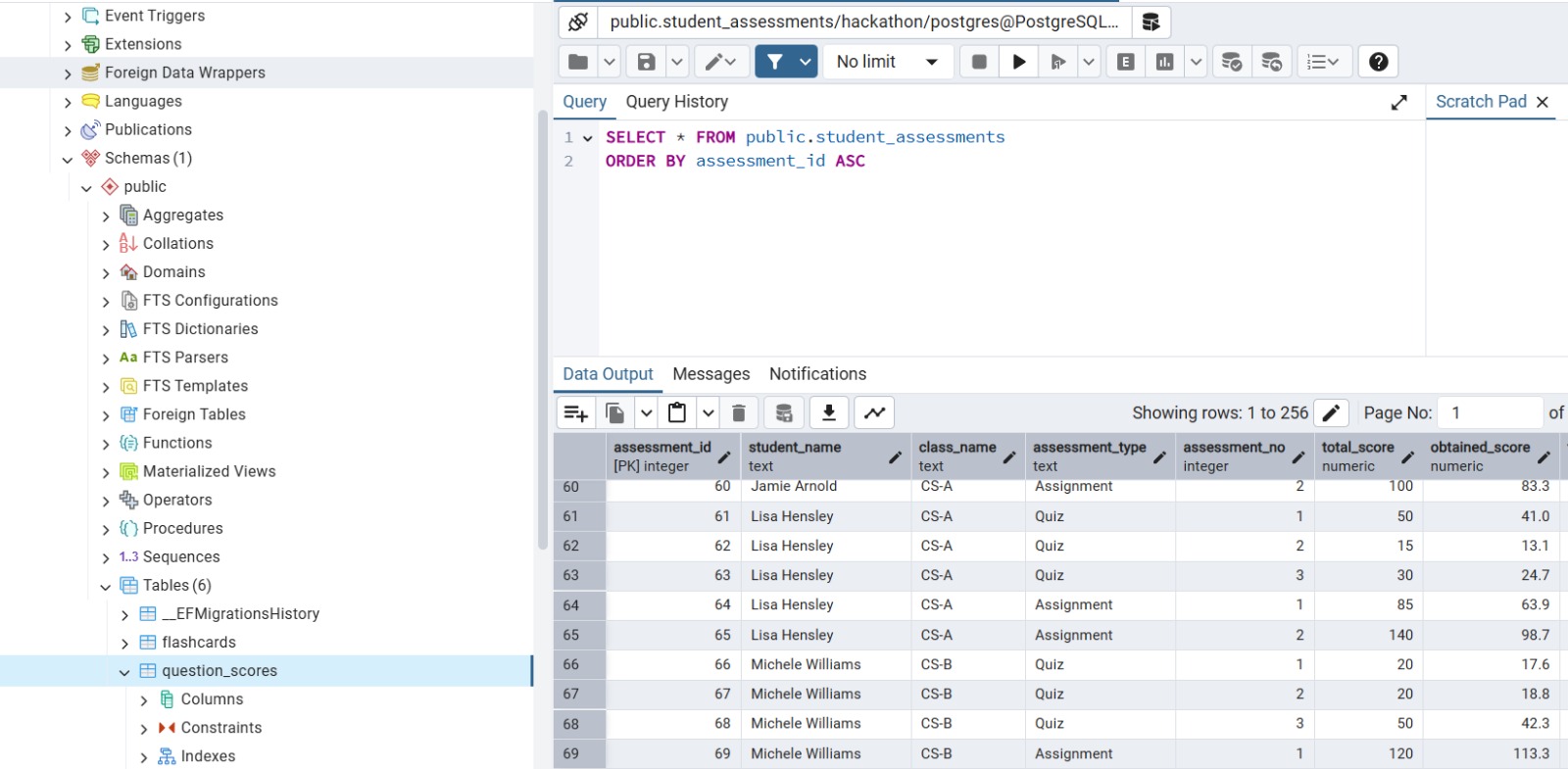Screen dimensions: 1568x769
Task: Click the Commit changes icon
Action: 1232,62
